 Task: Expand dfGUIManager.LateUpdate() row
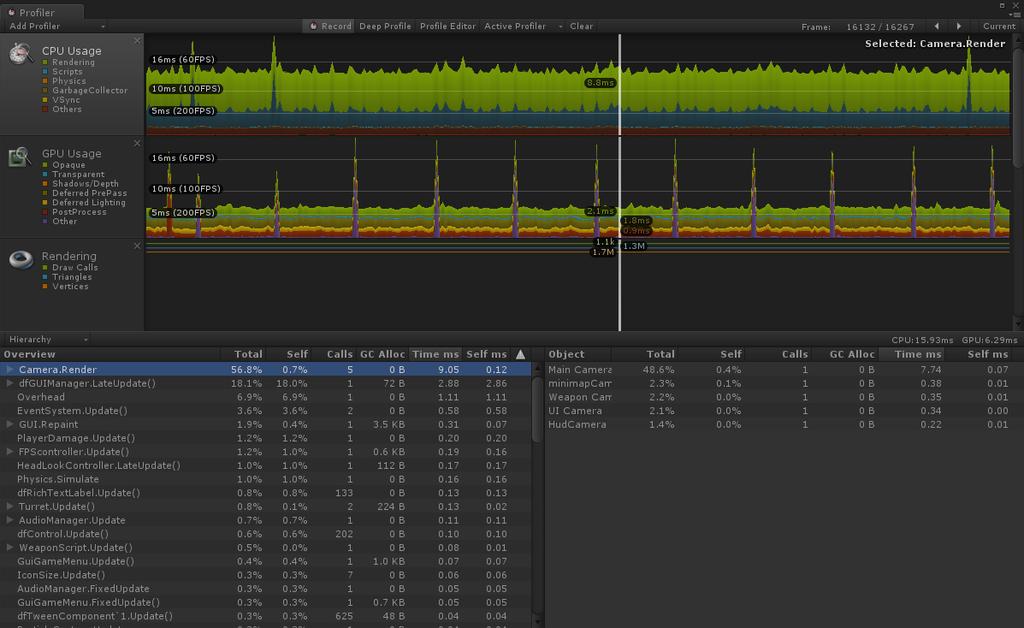coord(10,383)
